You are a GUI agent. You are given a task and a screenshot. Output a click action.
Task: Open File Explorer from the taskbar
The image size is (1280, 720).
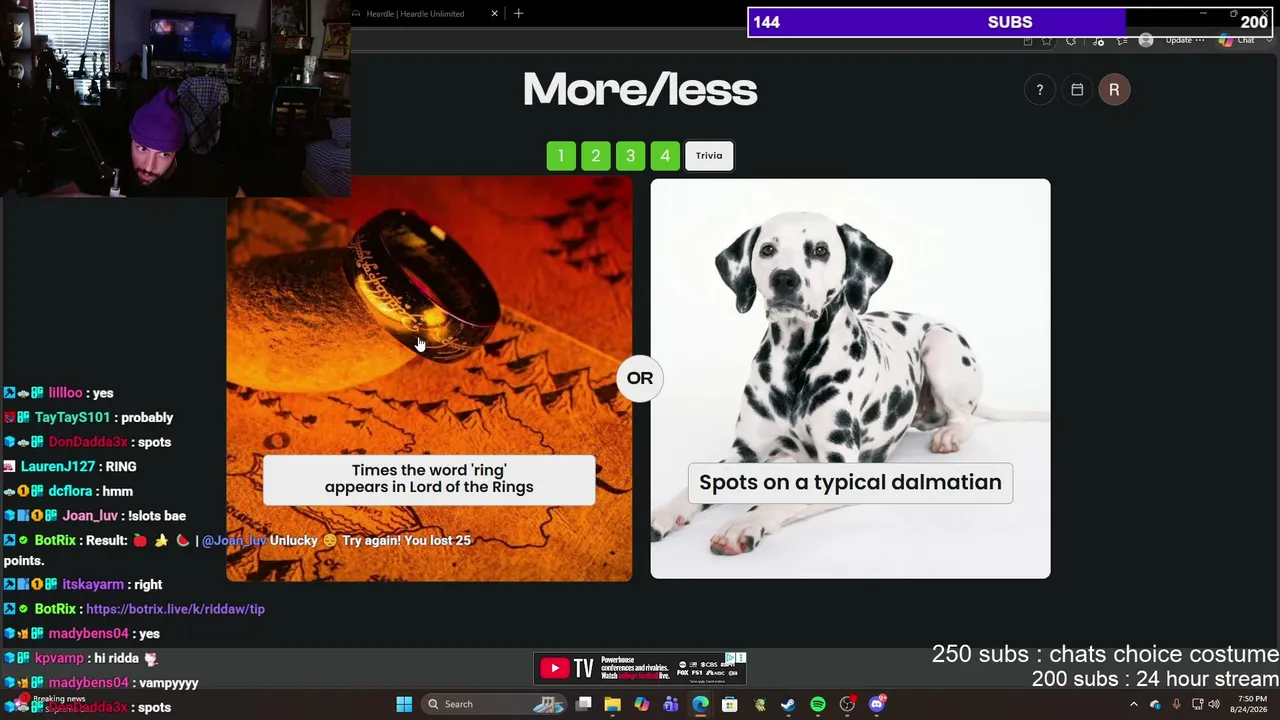(613, 704)
